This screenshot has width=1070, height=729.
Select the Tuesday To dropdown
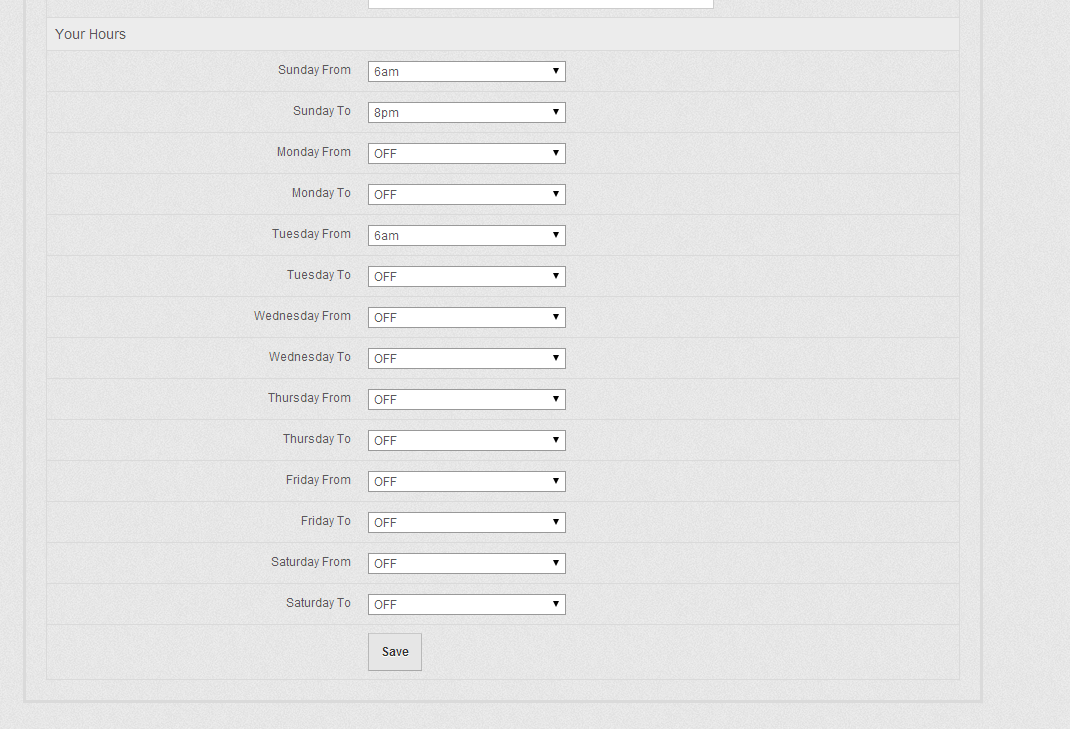(466, 277)
